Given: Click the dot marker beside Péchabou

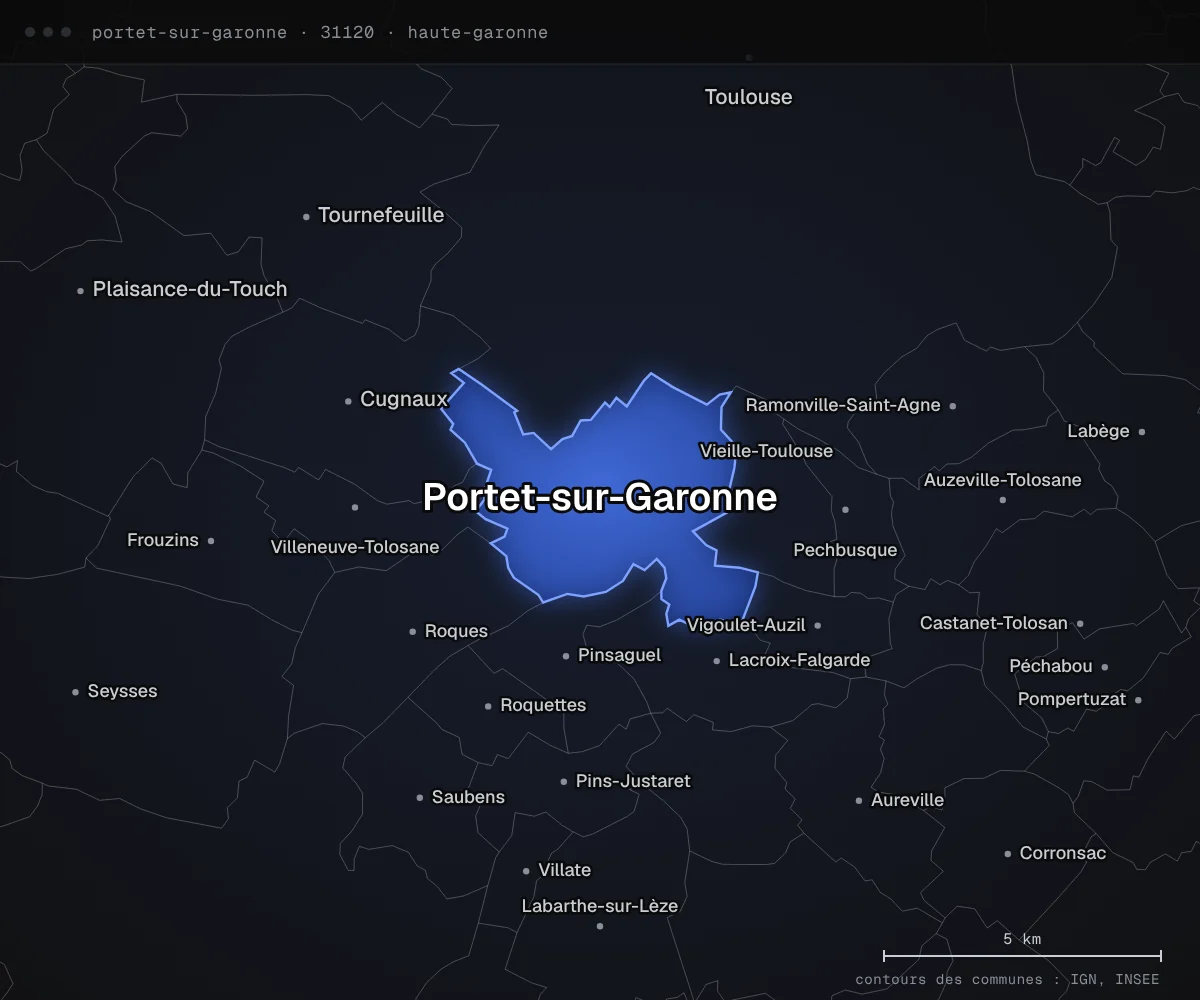Looking at the screenshot, I should click(x=1105, y=667).
